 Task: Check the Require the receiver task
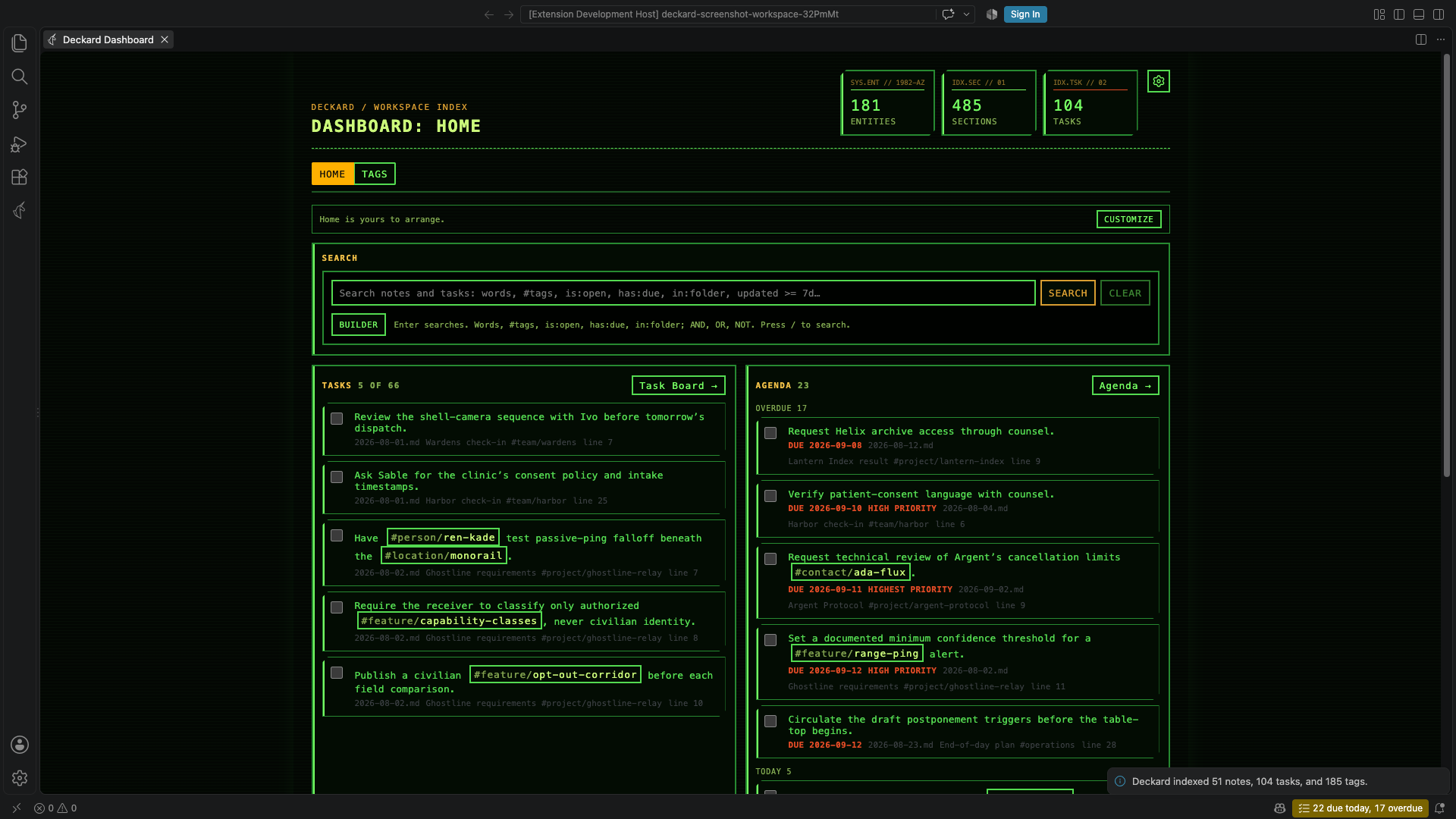[337, 607]
